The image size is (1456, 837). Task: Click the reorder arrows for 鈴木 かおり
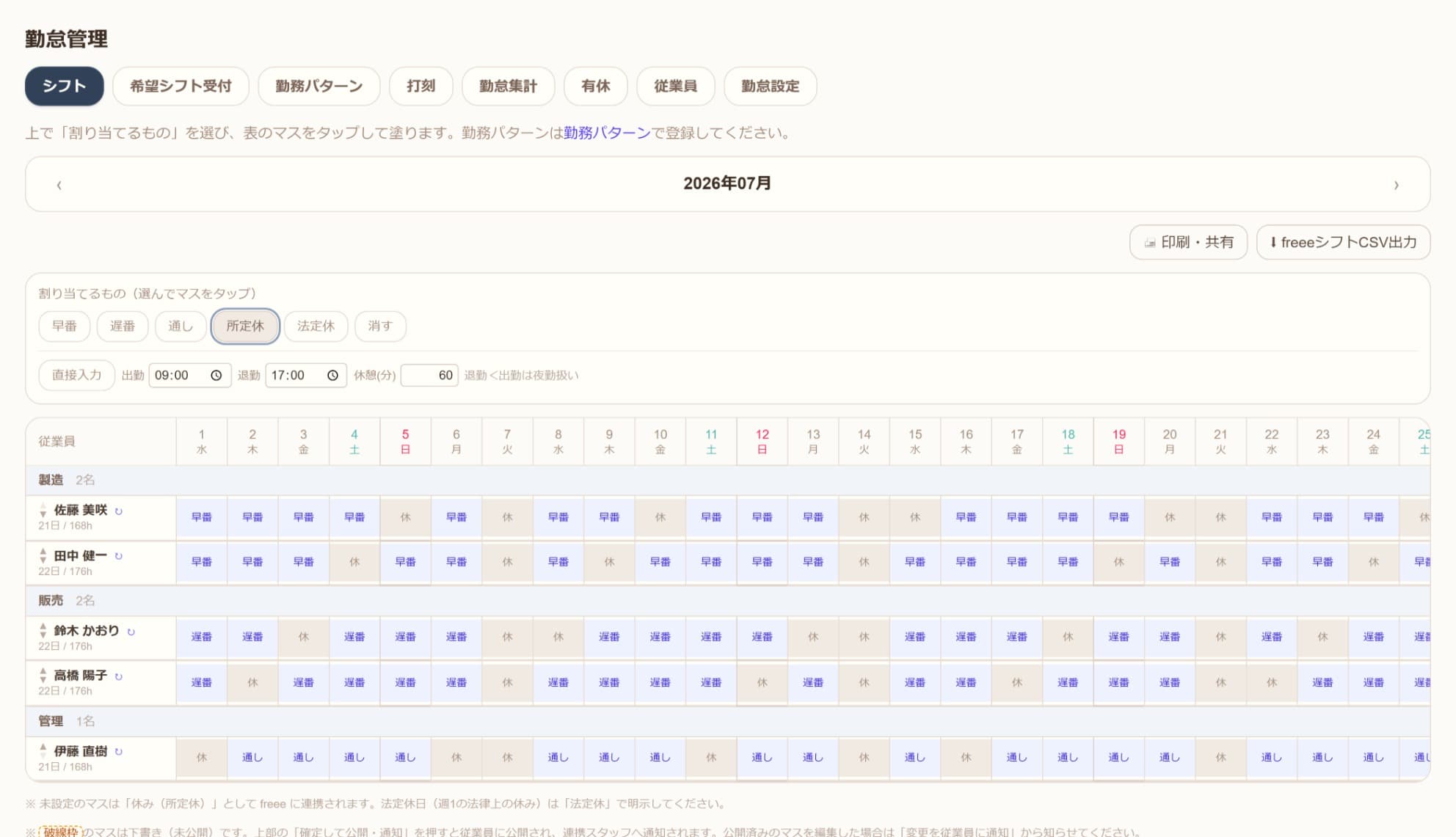coord(43,631)
